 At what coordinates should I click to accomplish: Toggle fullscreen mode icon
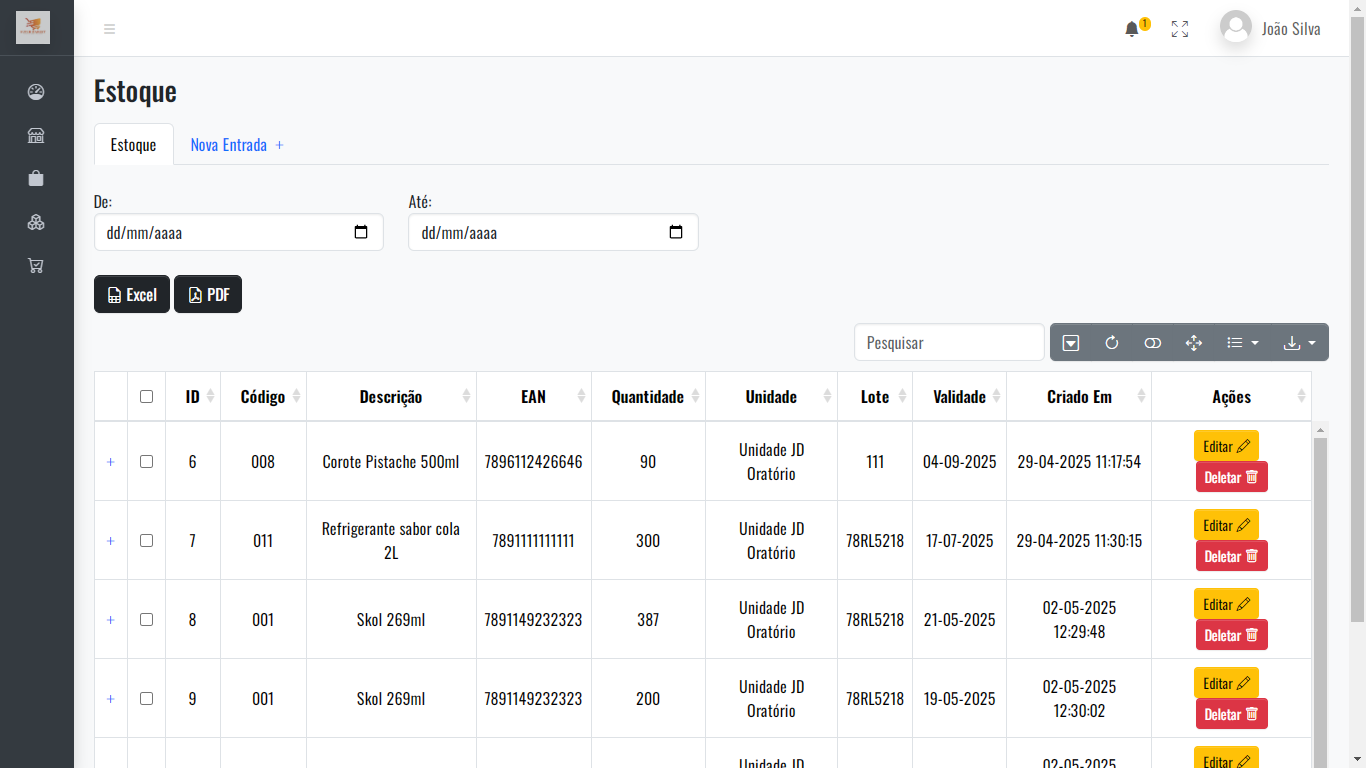pyautogui.click(x=1180, y=29)
